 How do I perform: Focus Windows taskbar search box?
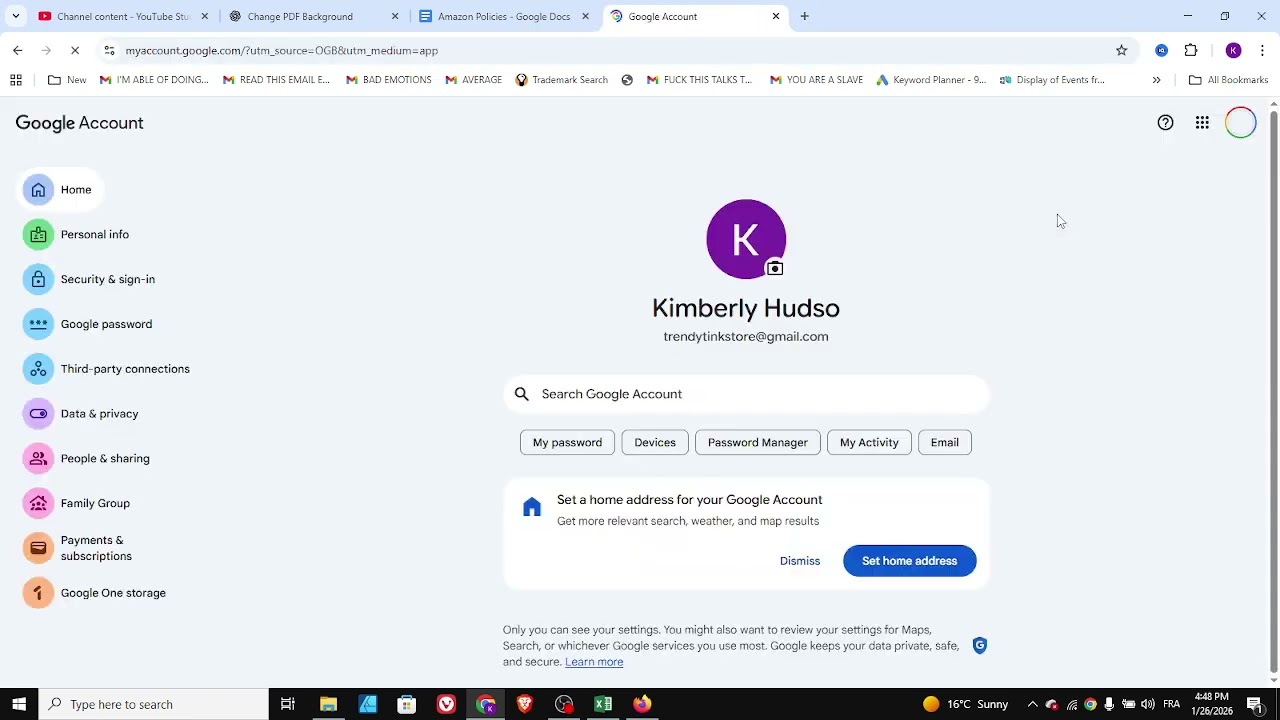pyautogui.click(x=154, y=704)
